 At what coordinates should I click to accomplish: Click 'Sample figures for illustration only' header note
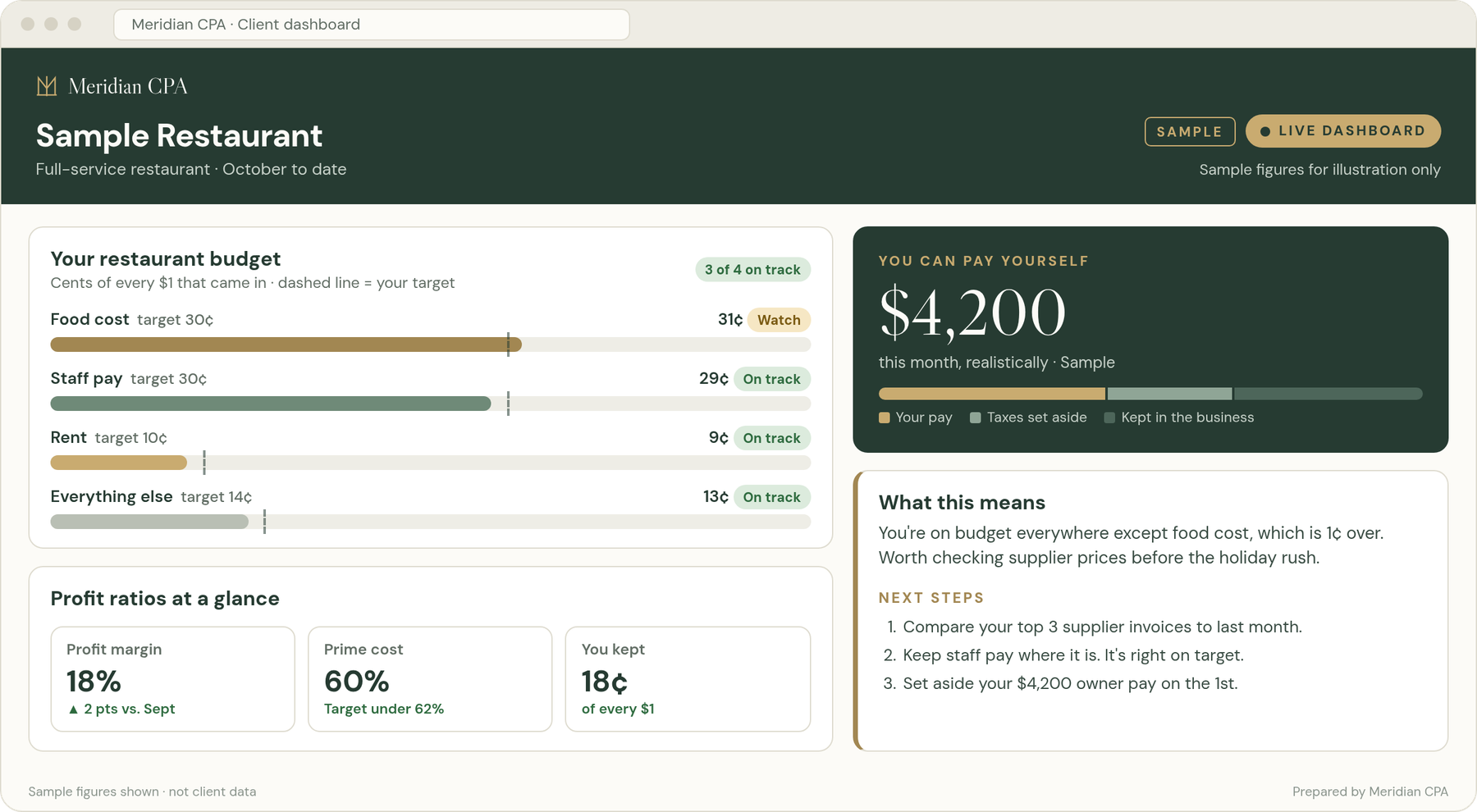pyautogui.click(x=1319, y=170)
